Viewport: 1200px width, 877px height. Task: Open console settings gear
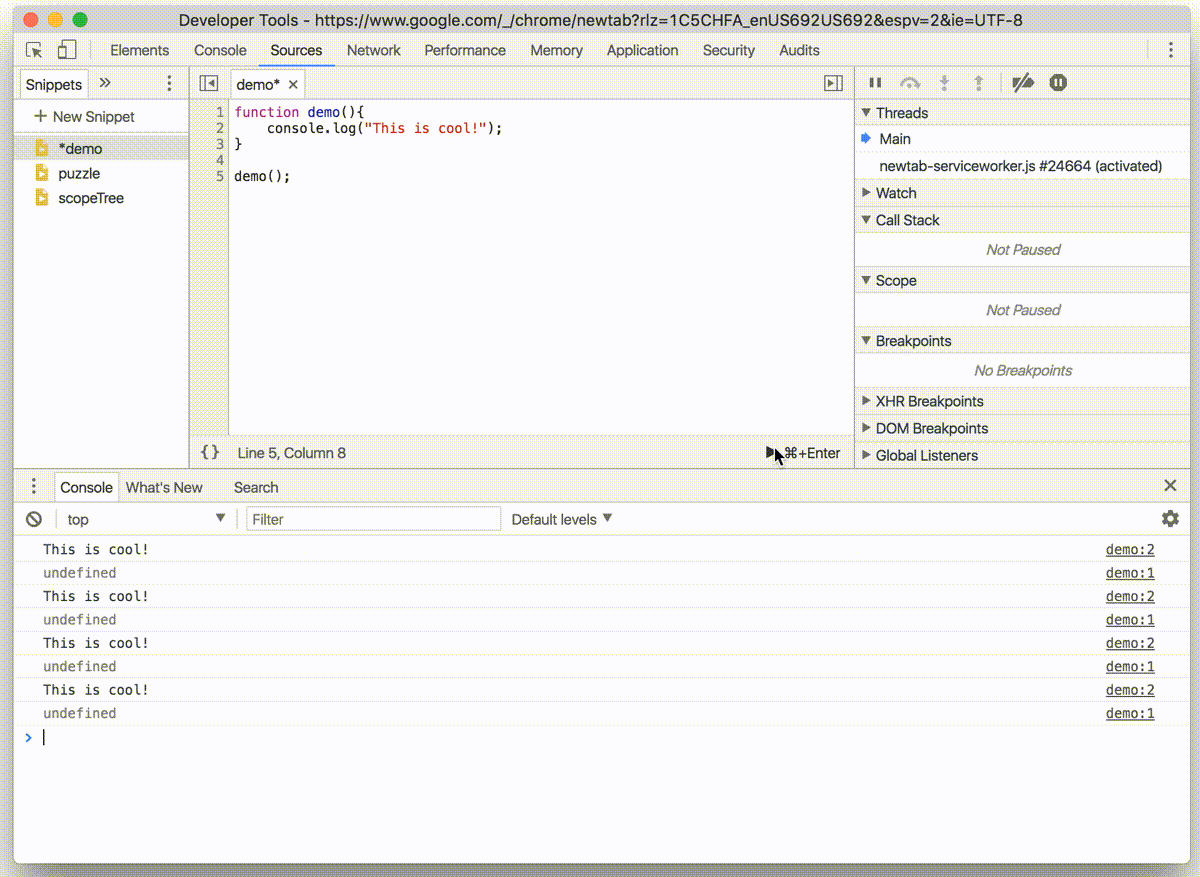[1170, 519]
